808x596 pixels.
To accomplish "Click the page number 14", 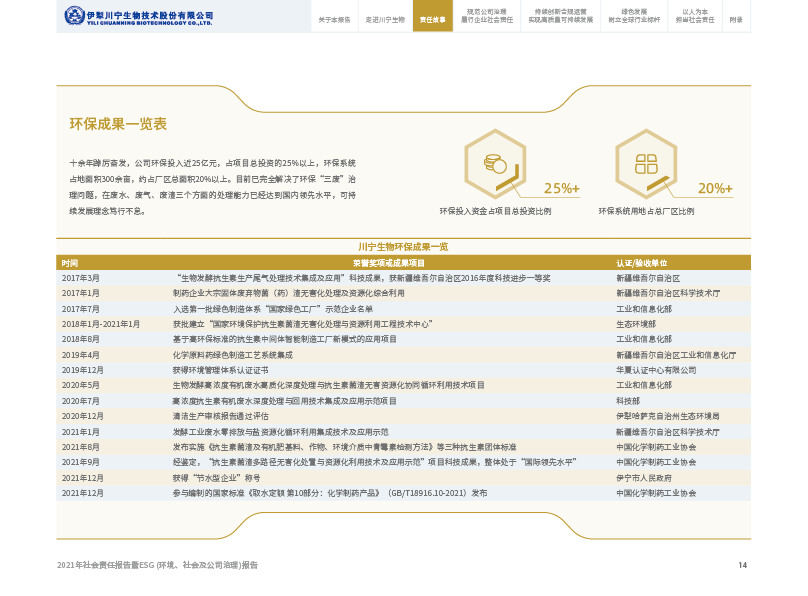I will coord(742,565).
